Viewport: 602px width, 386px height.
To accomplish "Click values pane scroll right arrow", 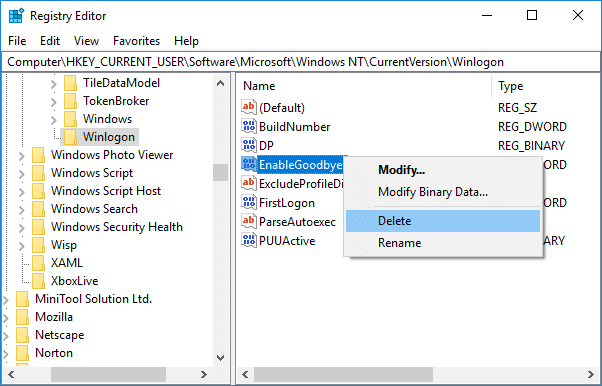I will [591, 374].
